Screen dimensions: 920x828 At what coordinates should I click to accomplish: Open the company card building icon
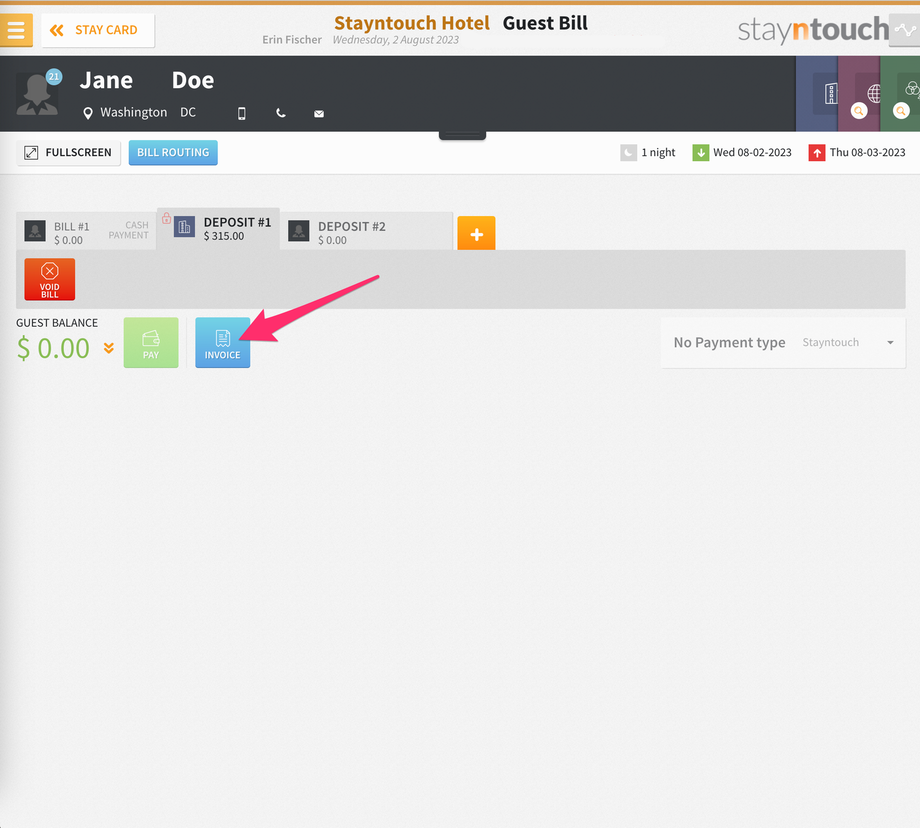831,93
